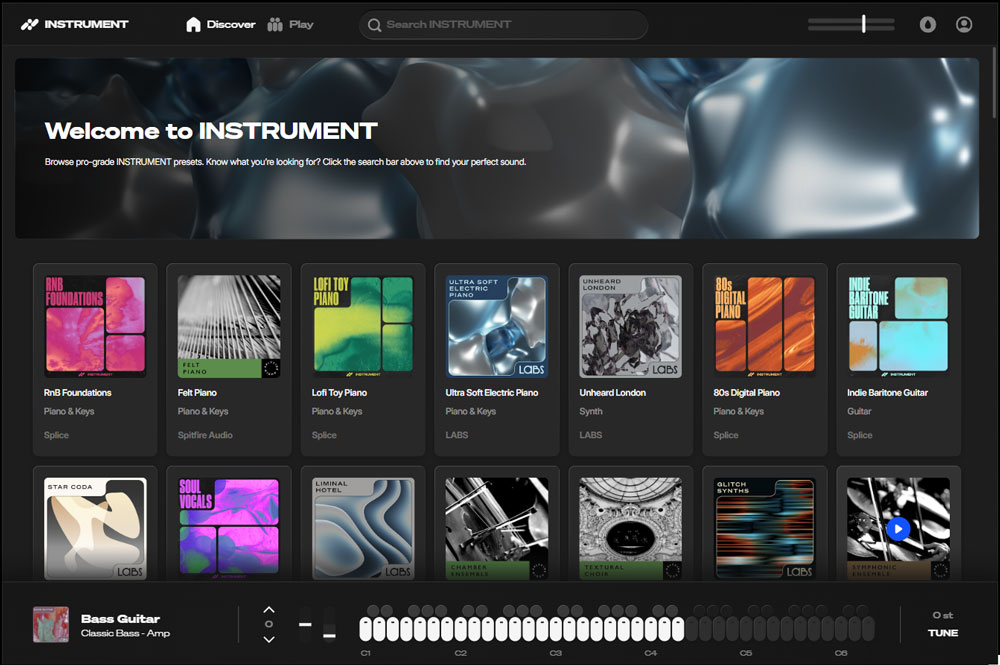Adjust the master volume slider
Image resolution: width=1000 pixels, height=665 pixels.
coord(864,24)
